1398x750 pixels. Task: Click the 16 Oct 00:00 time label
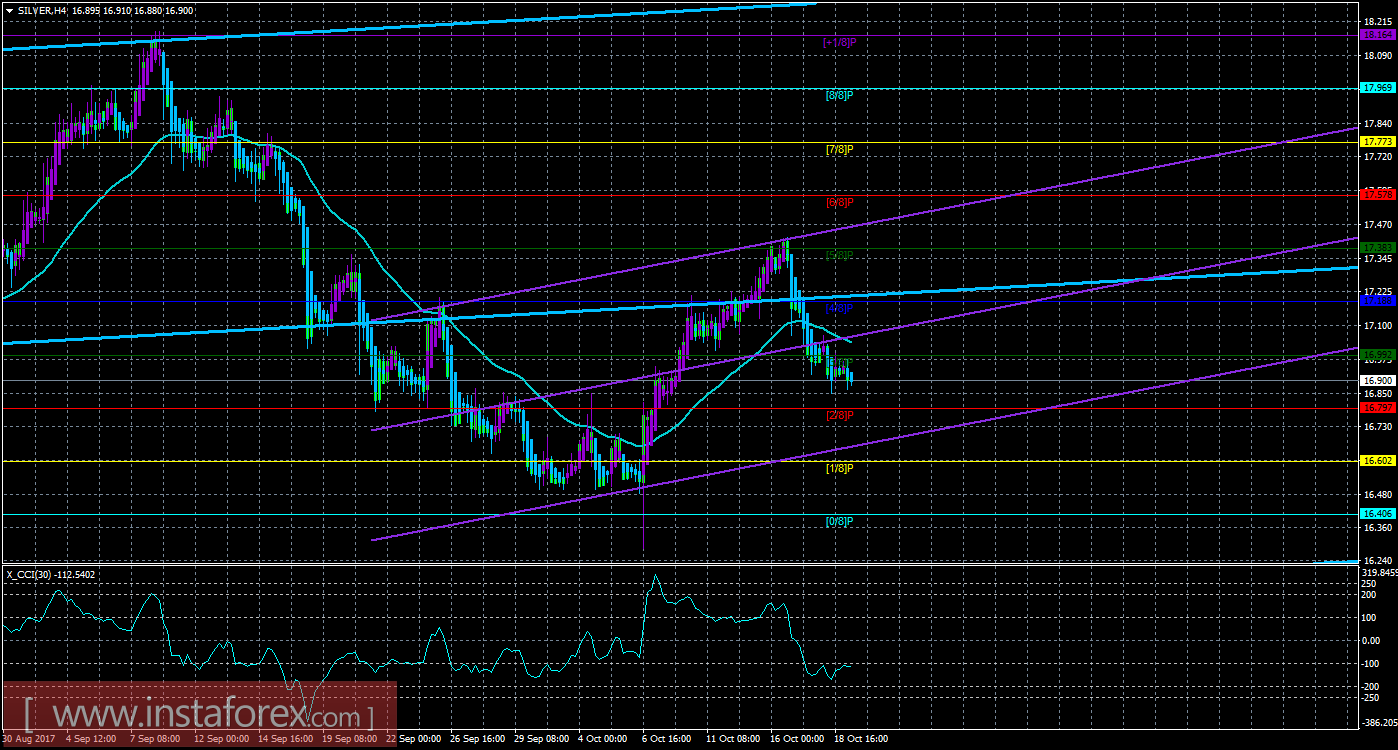point(795,740)
